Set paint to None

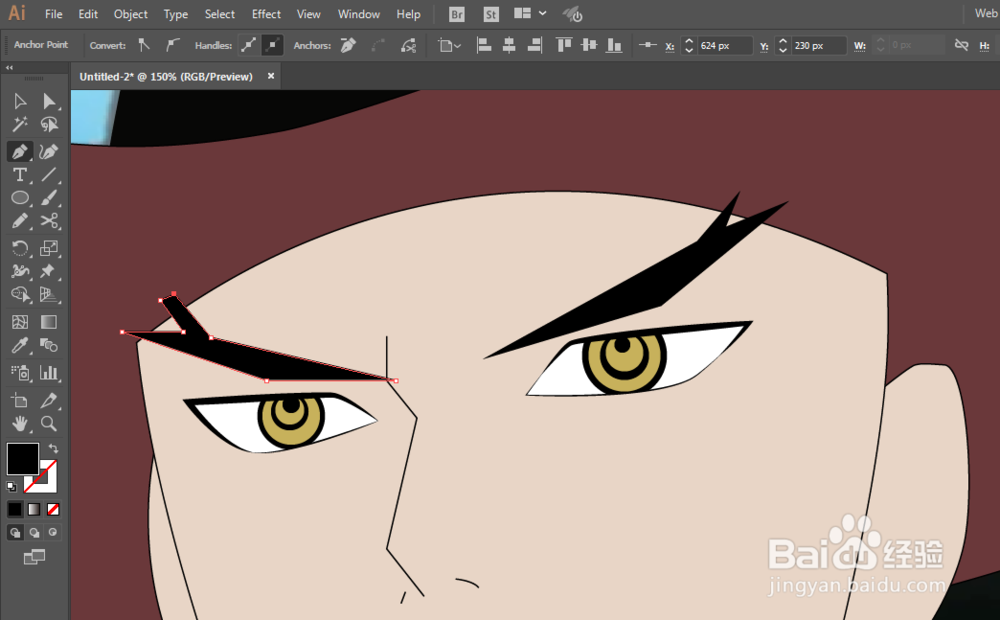(54, 509)
